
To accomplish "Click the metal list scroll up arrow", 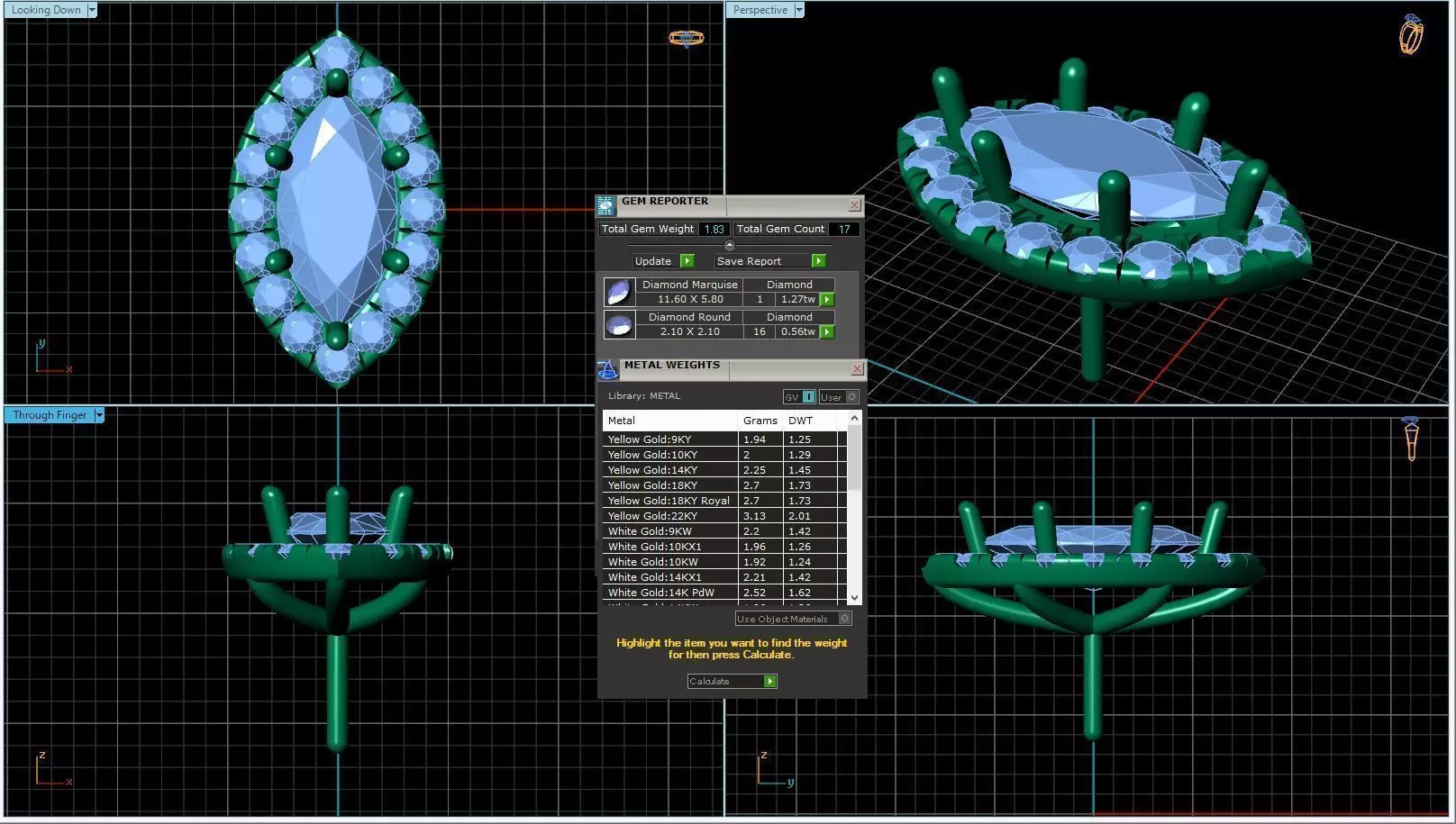I will tap(854, 419).
